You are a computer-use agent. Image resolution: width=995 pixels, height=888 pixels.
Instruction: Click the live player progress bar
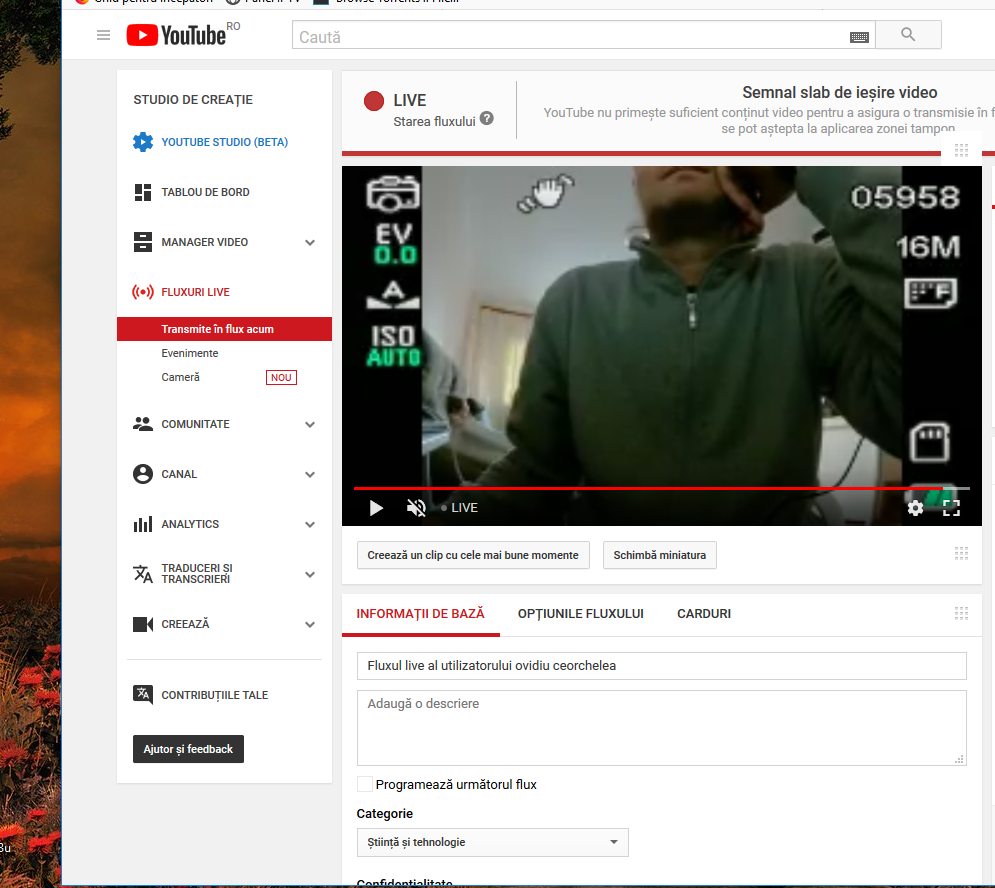point(661,488)
